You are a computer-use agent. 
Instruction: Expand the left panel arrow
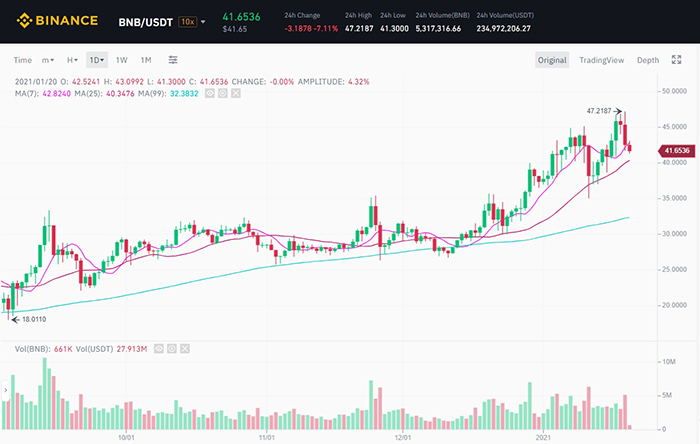(6, 388)
